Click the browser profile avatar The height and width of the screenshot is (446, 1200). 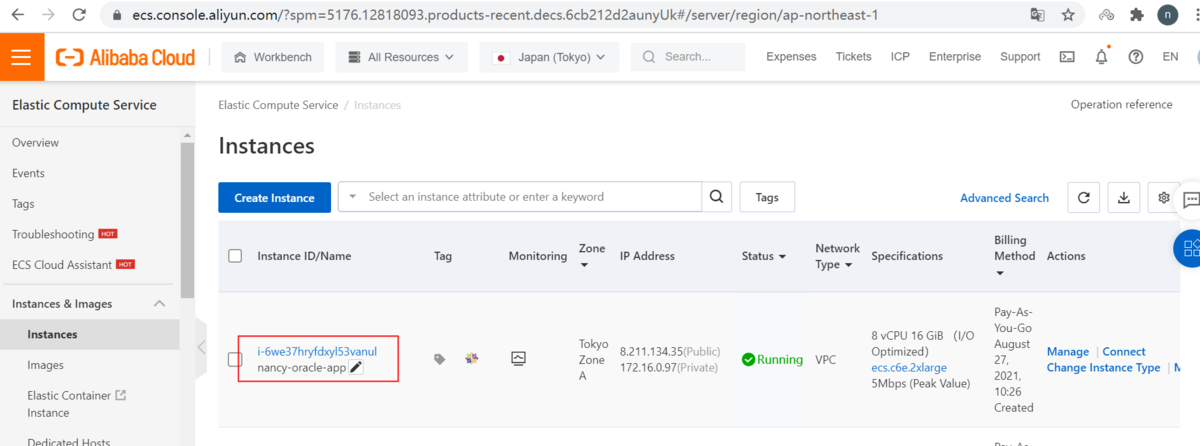1167,15
